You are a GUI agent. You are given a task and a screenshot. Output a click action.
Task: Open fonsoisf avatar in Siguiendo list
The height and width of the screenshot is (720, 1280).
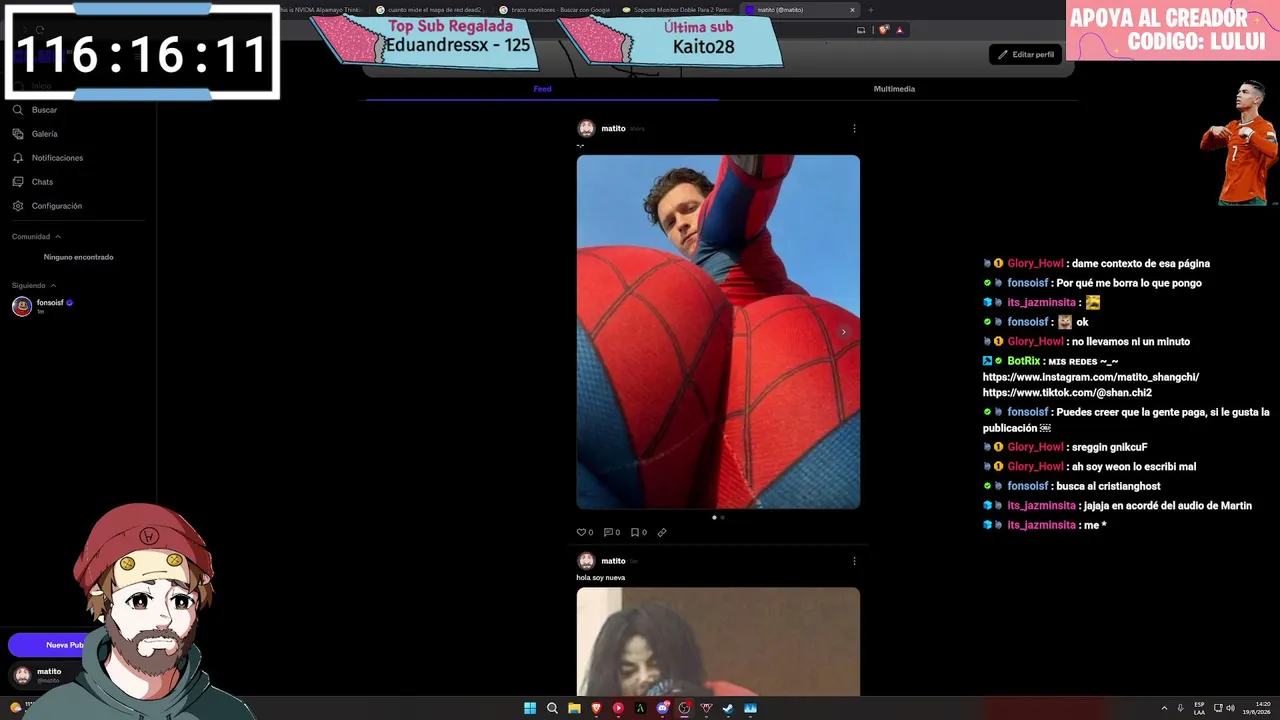pyautogui.click(x=21, y=307)
